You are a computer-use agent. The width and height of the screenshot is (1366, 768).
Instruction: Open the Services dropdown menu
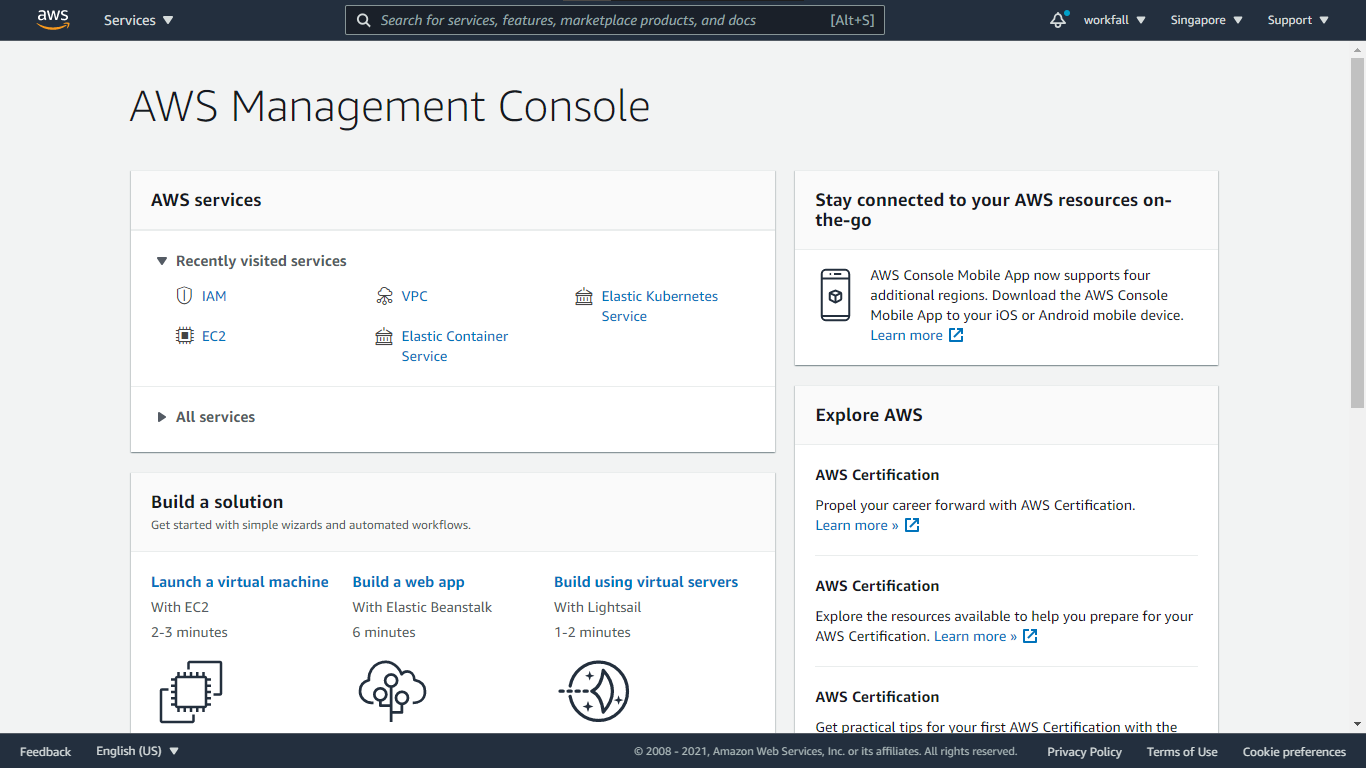tap(138, 20)
